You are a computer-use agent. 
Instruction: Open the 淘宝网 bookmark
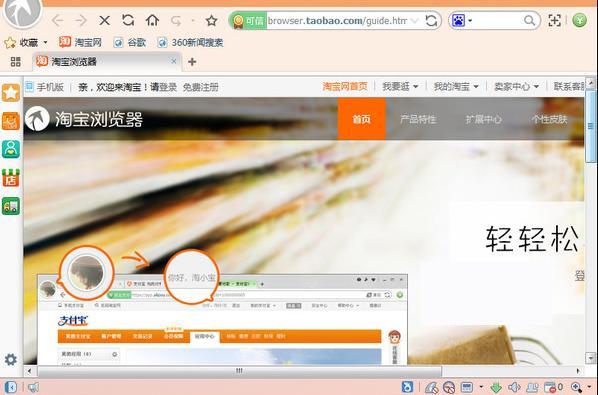(80, 42)
